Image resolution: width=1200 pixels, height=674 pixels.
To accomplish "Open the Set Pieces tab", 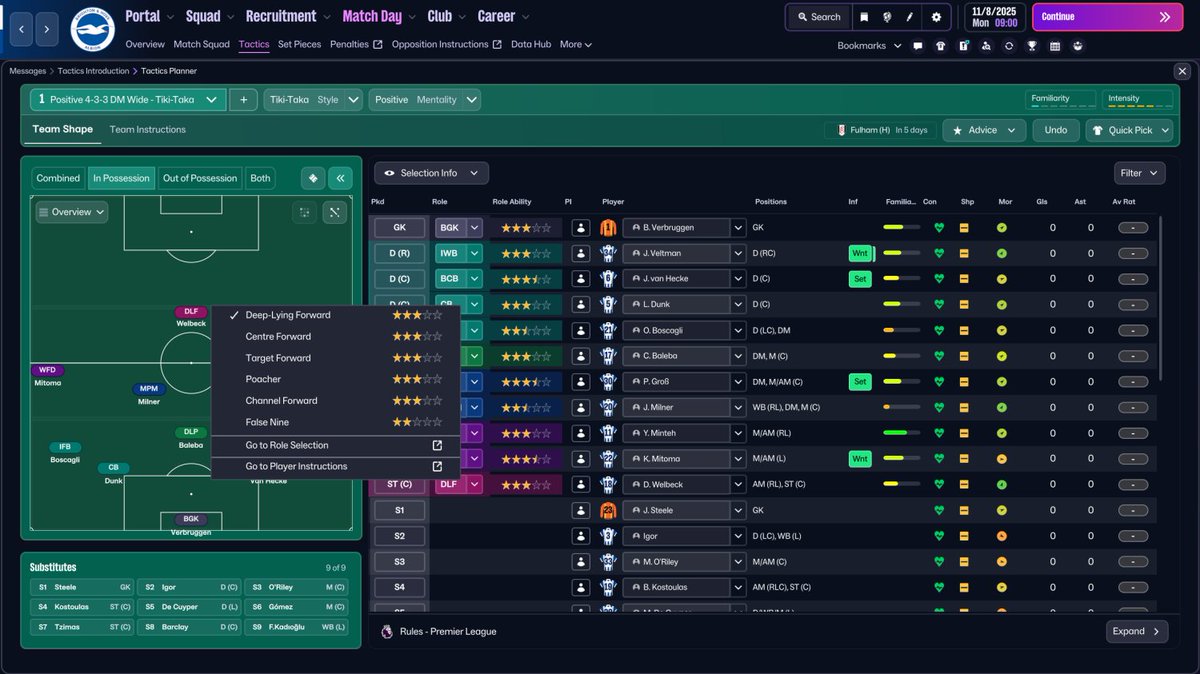I will click(x=300, y=44).
